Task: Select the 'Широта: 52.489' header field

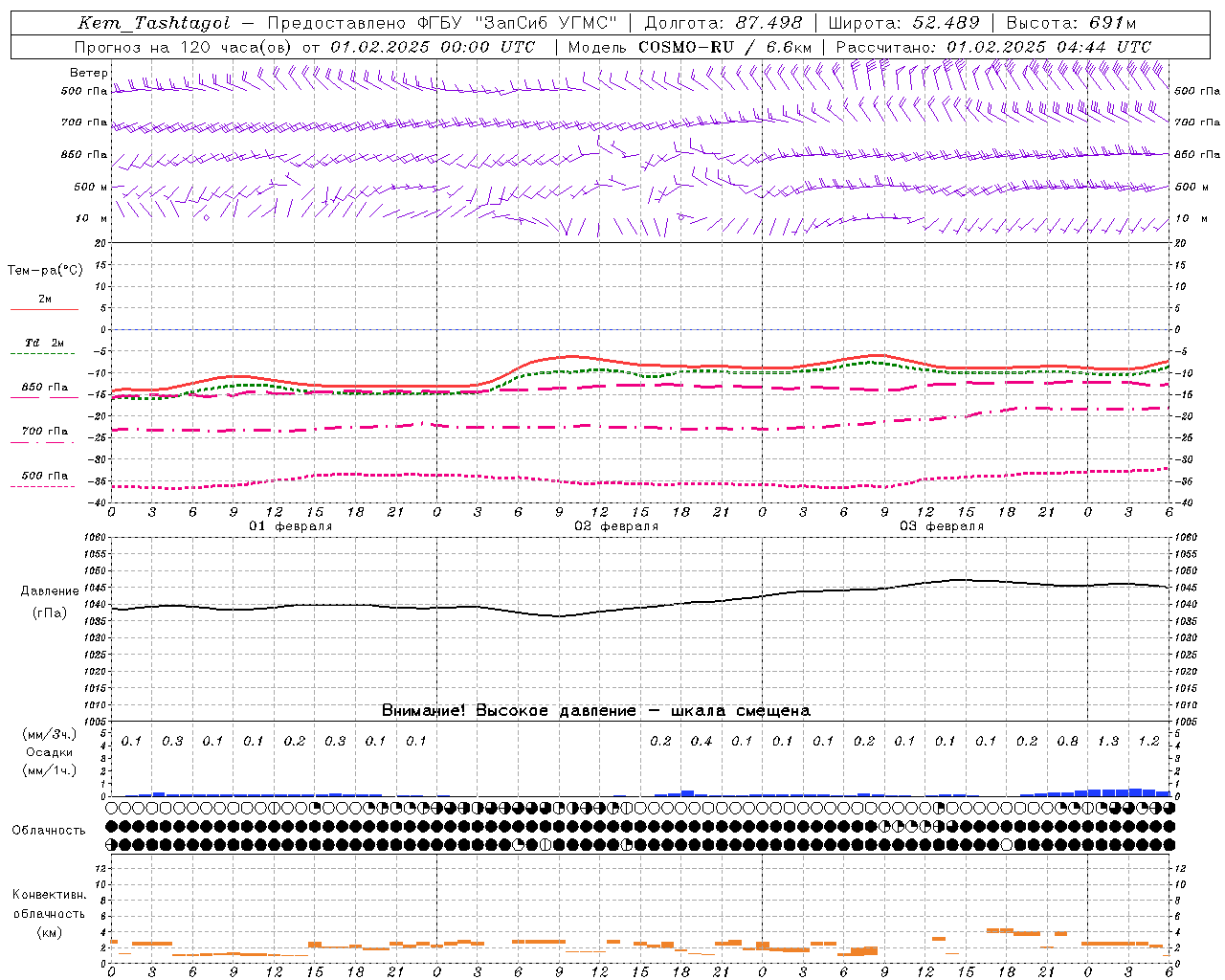Action: point(903,23)
